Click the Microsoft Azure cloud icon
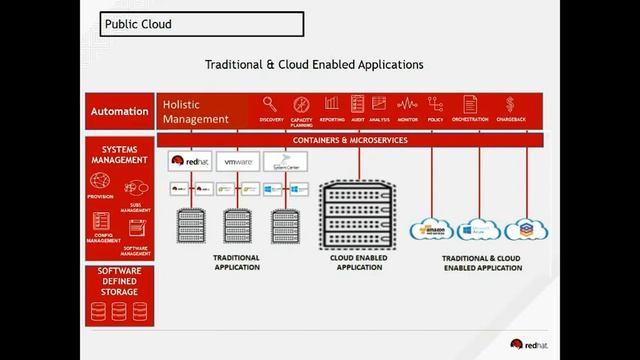This screenshot has height=360, width=640. click(x=478, y=230)
